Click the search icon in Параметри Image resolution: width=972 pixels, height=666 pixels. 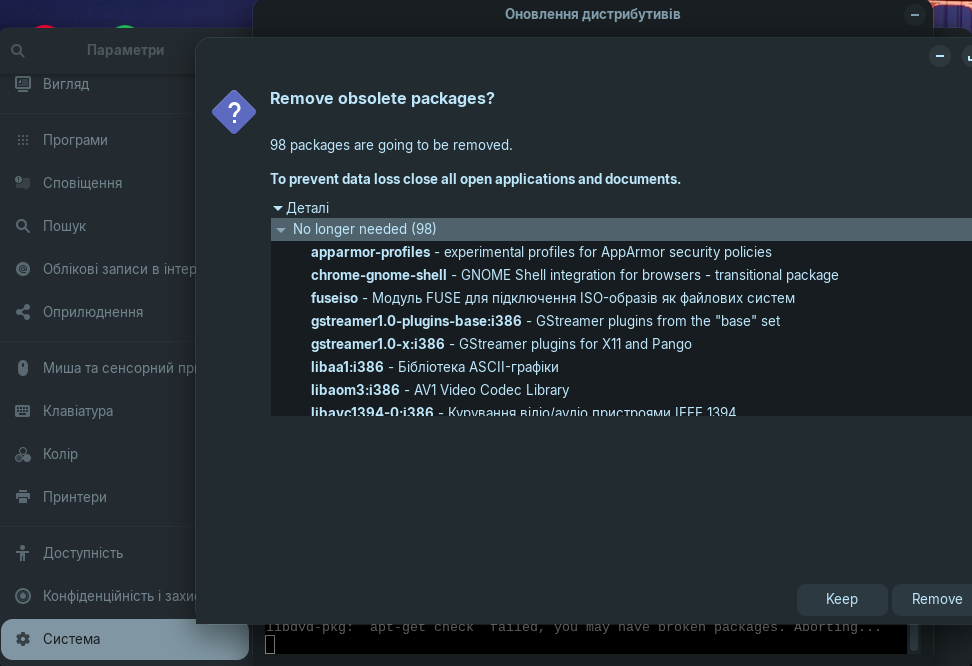pos(17,50)
